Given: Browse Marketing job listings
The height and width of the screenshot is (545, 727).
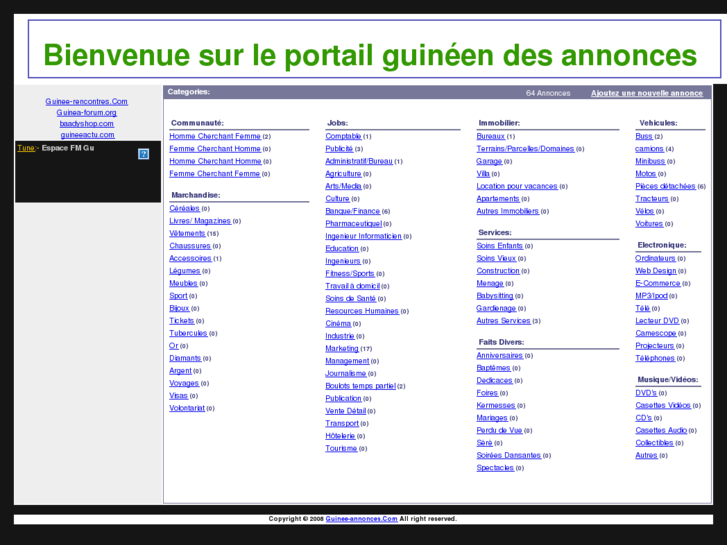Looking at the screenshot, I should click(x=342, y=348).
